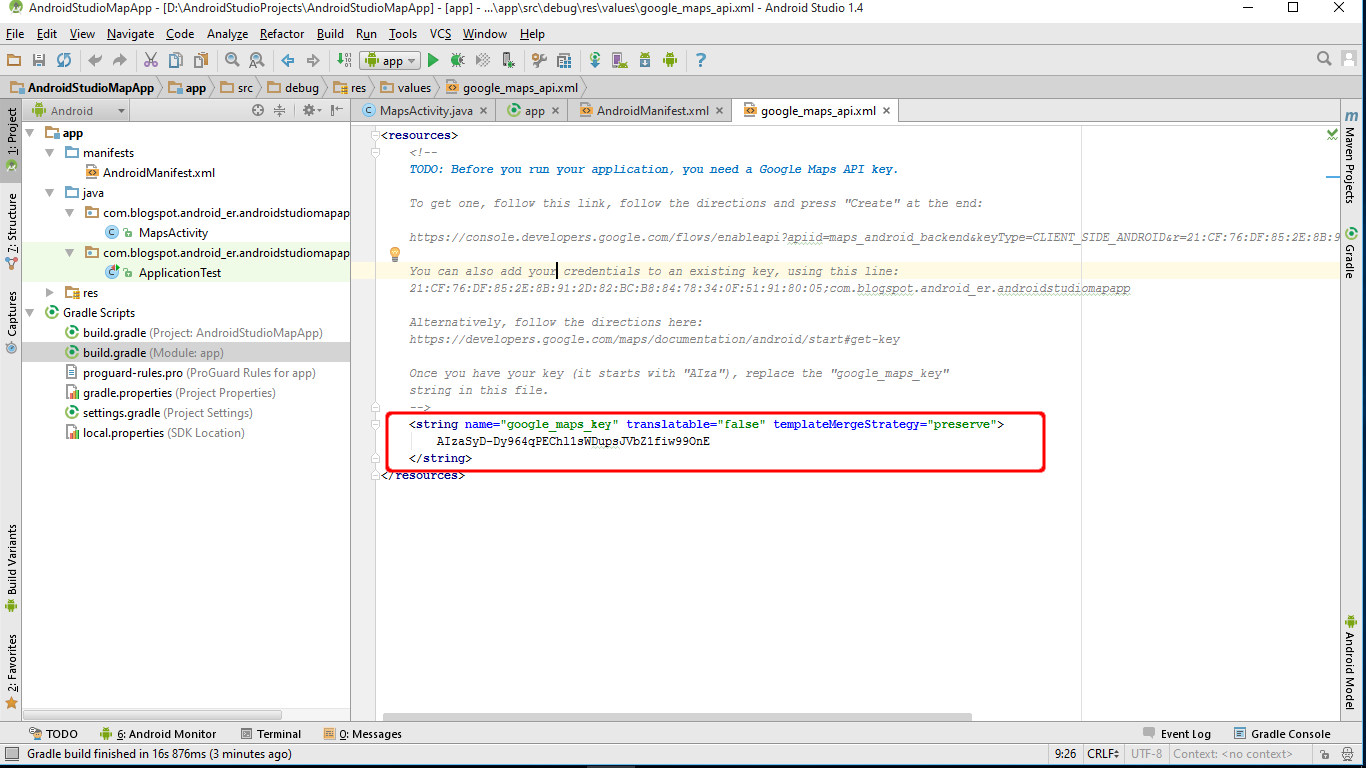The image size is (1366, 768).
Task: Open the Android SDK Manager icon
Action: click(647, 60)
